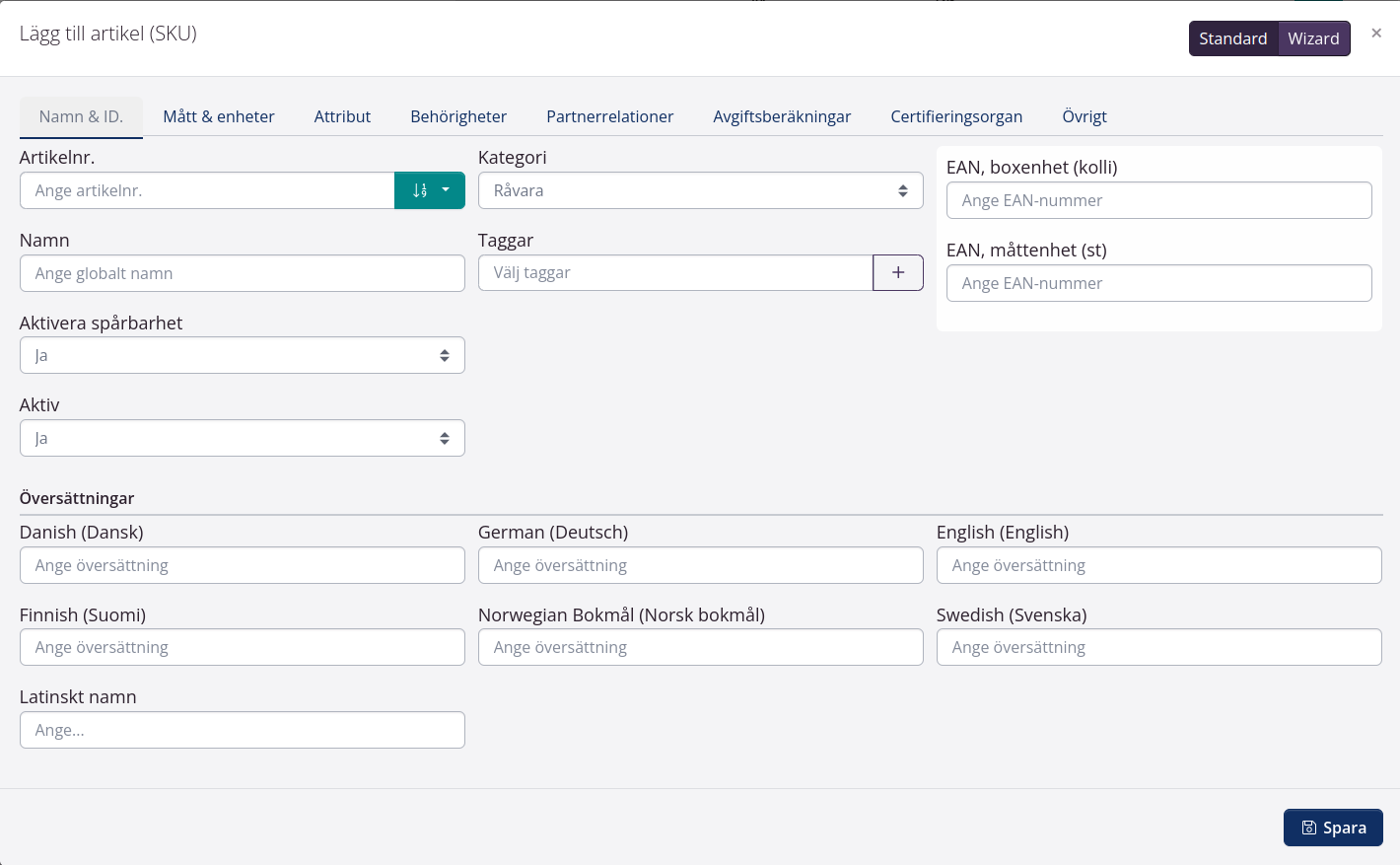Open the Attribut tab

[342, 116]
